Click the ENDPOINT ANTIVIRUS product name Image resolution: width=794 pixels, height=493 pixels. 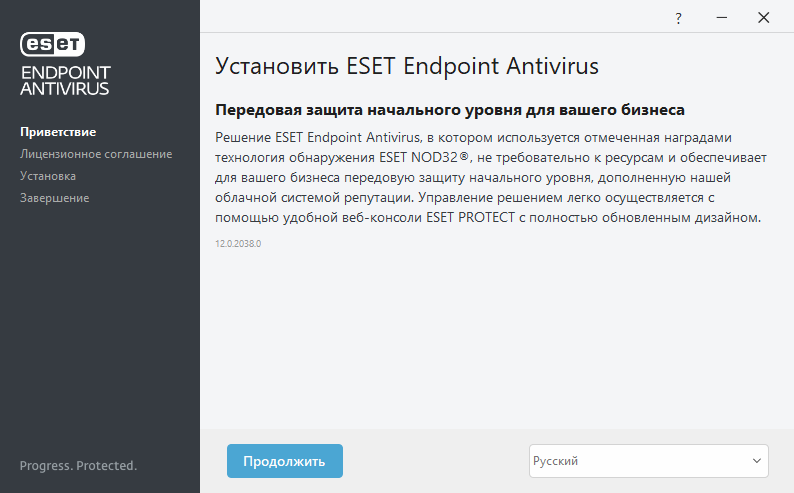point(65,80)
